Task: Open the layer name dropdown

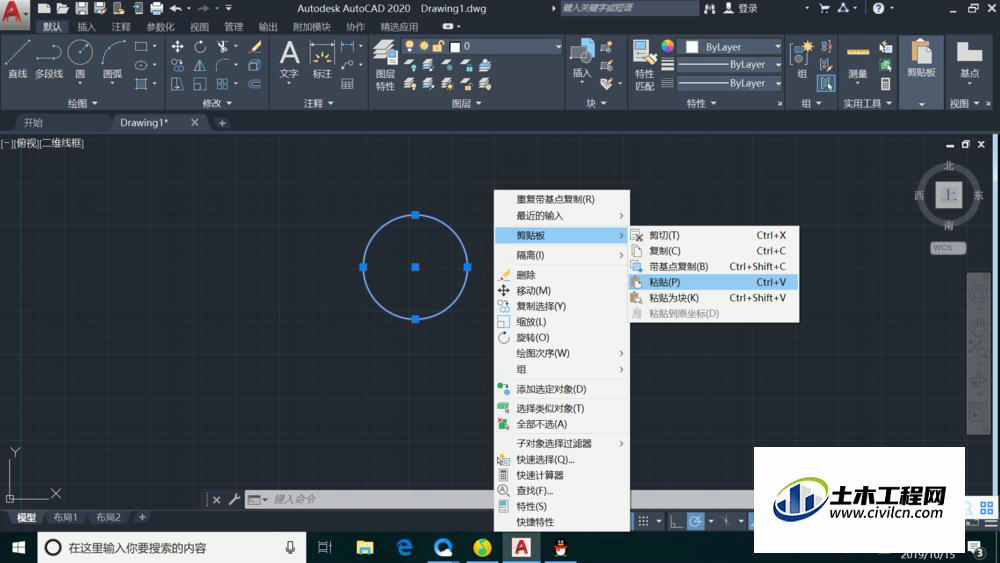Action: pyautogui.click(x=558, y=47)
